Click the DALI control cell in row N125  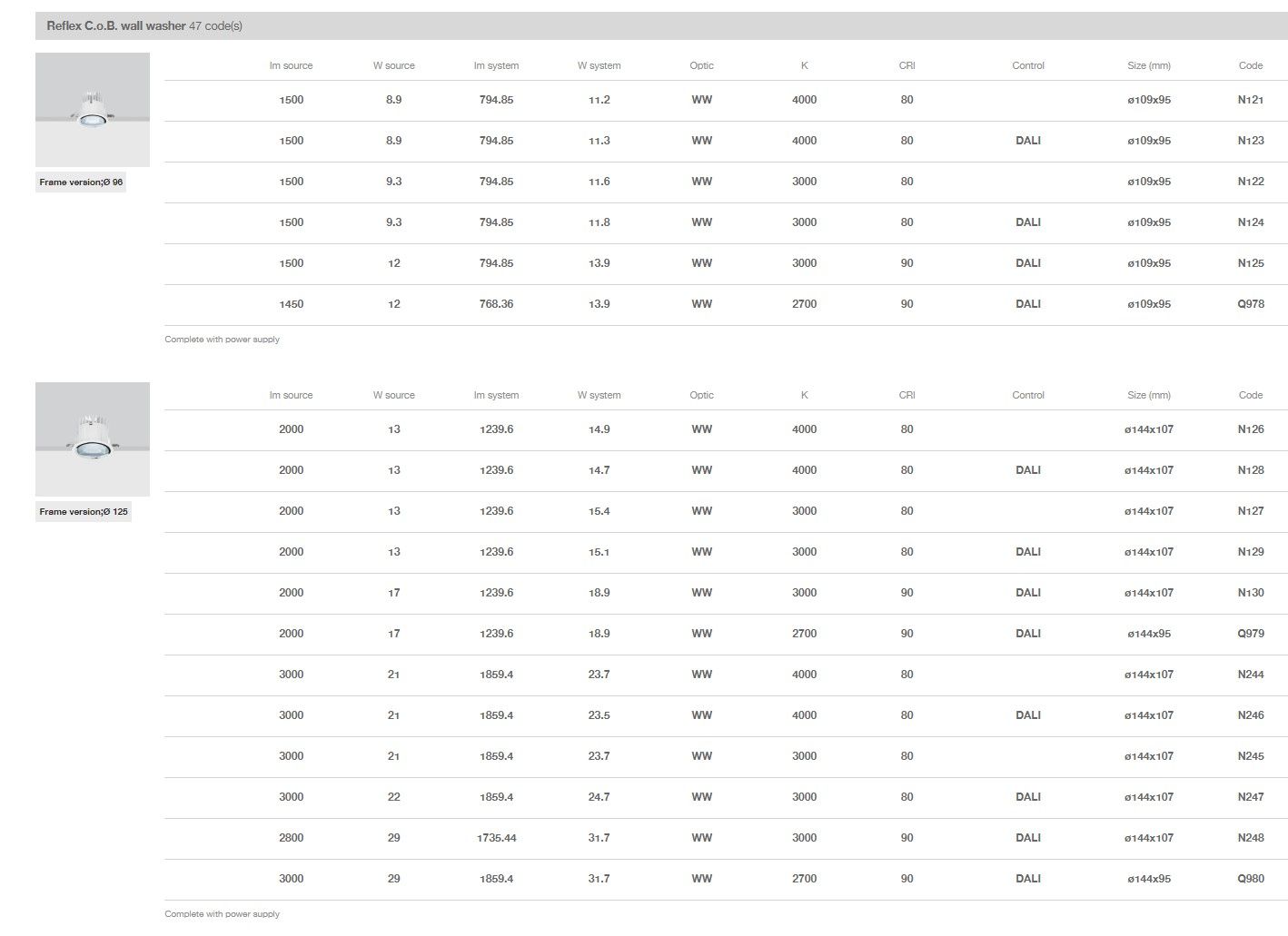coord(1027,263)
